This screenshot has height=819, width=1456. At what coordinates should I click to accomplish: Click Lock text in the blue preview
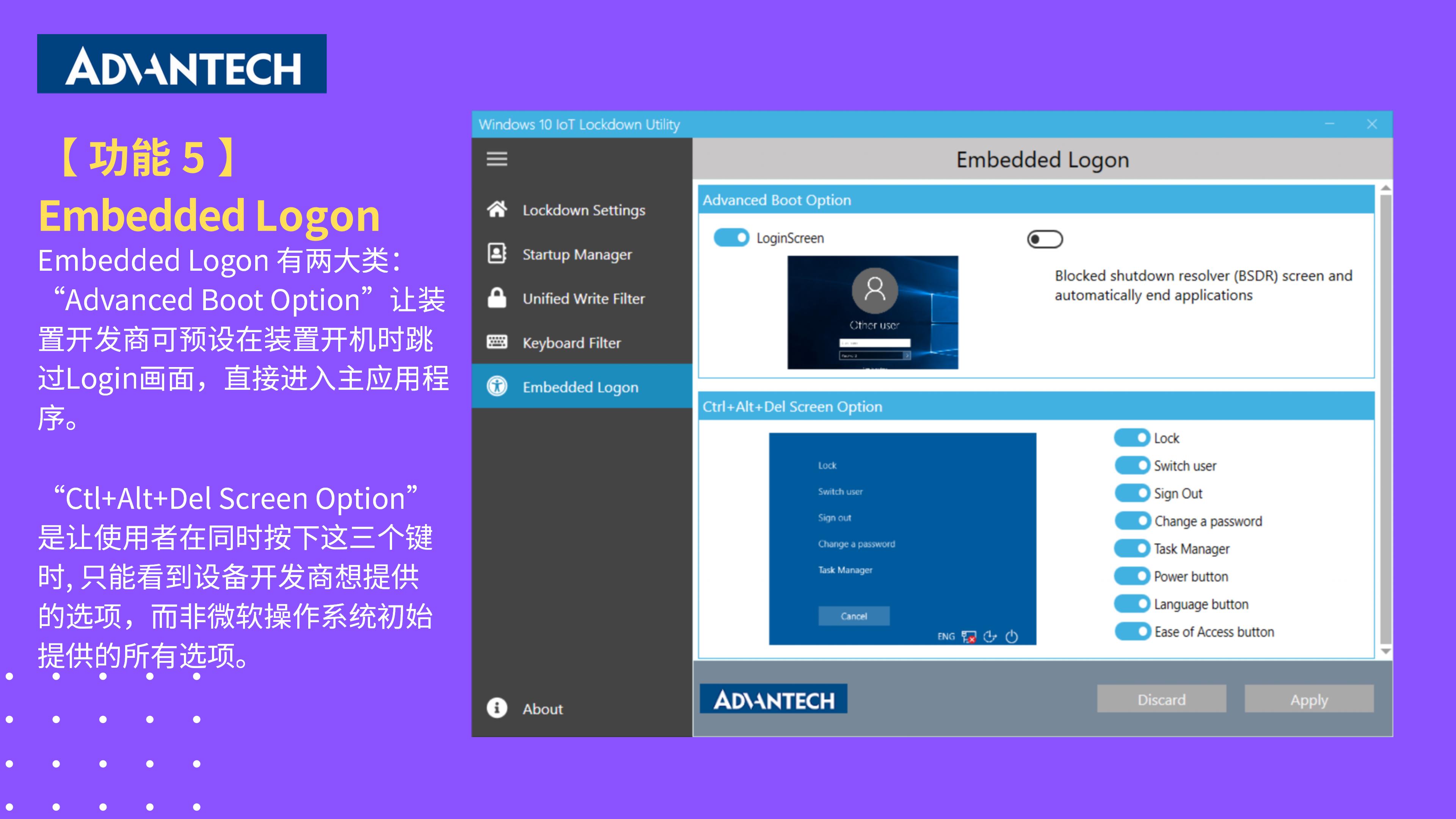827,465
